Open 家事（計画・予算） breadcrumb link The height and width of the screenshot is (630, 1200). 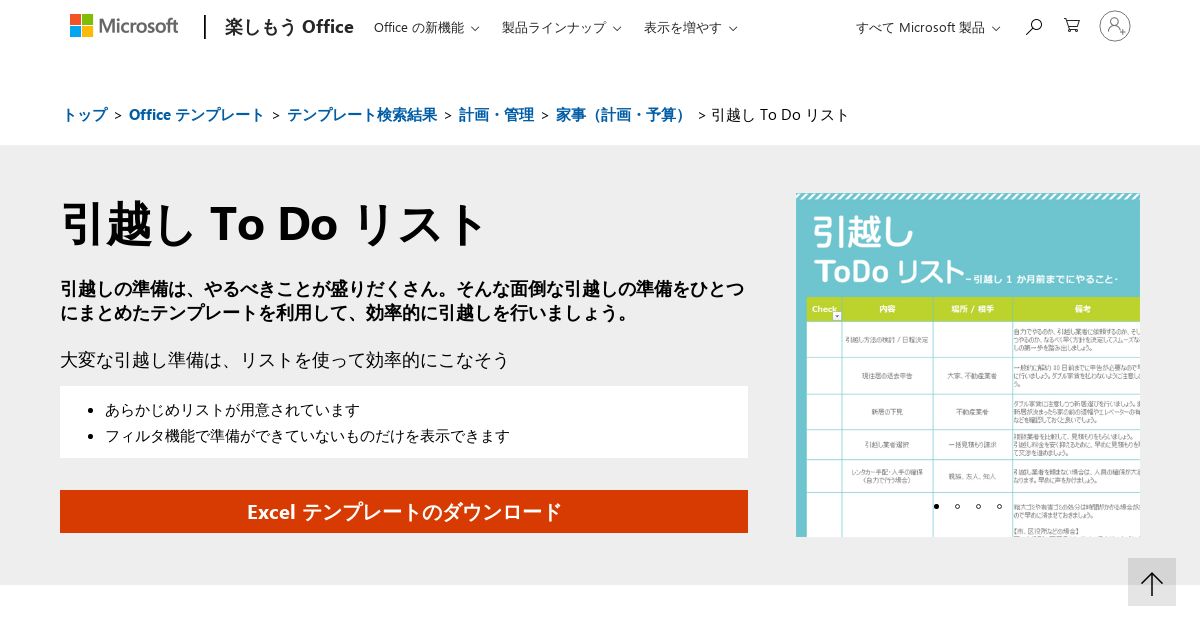[623, 114]
